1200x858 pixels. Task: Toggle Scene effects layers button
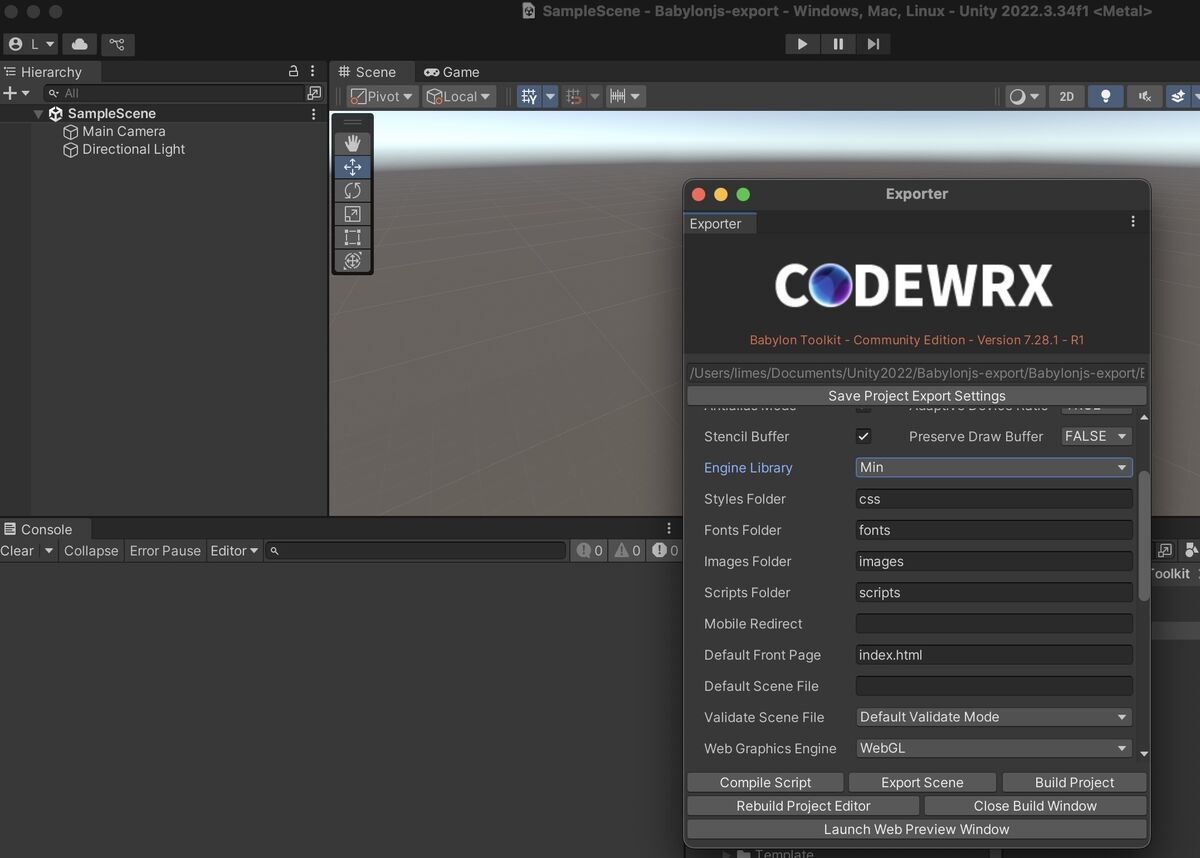[x=1179, y=97]
